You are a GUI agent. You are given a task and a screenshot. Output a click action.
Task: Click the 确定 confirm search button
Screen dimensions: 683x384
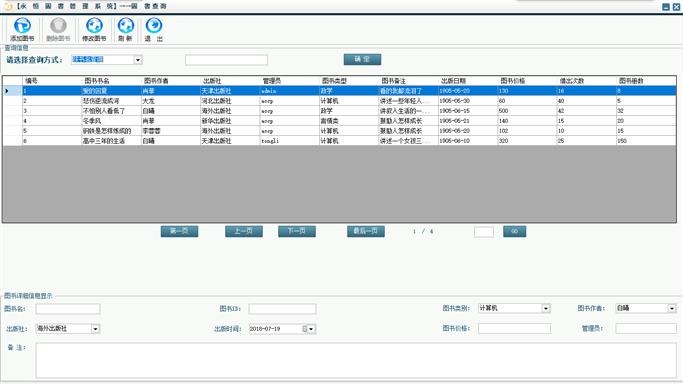click(362, 59)
